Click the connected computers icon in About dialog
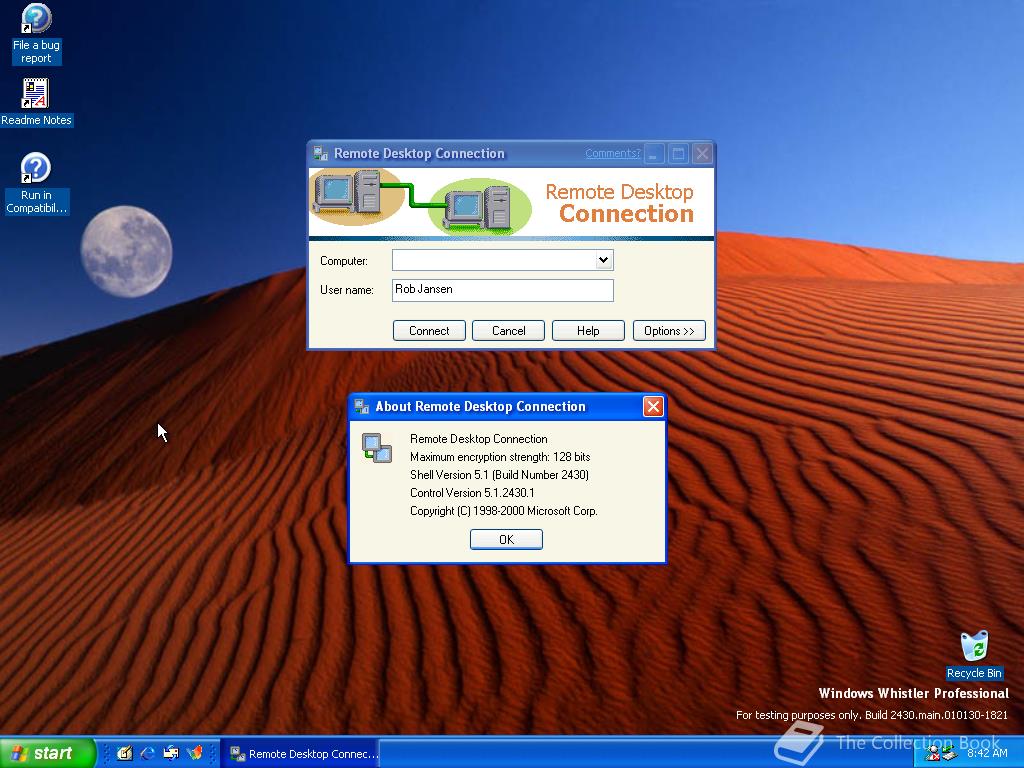This screenshot has height=768, width=1024. (377, 448)
